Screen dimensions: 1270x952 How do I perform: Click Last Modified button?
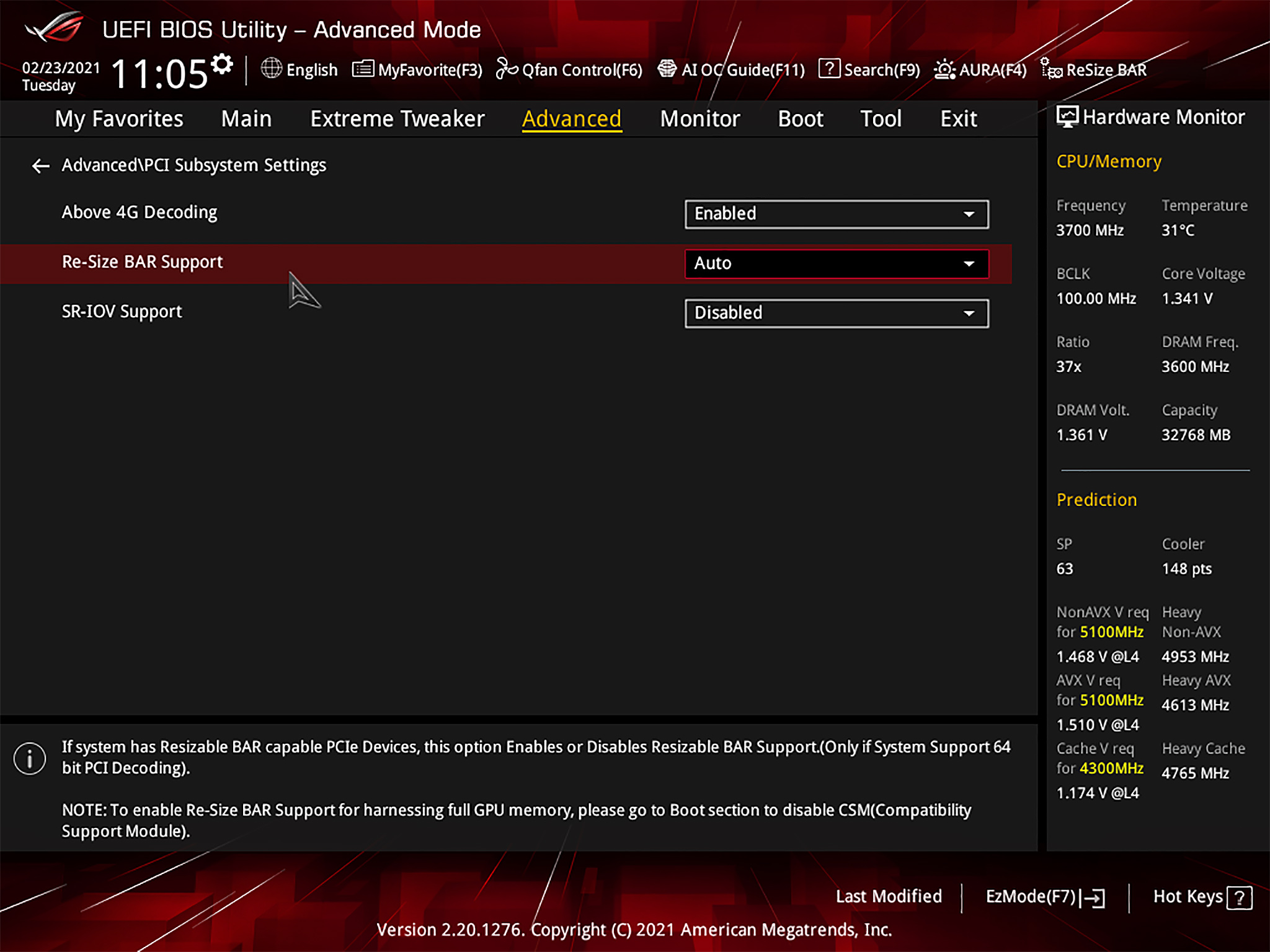pyautogui.click(x=888, y=896)
